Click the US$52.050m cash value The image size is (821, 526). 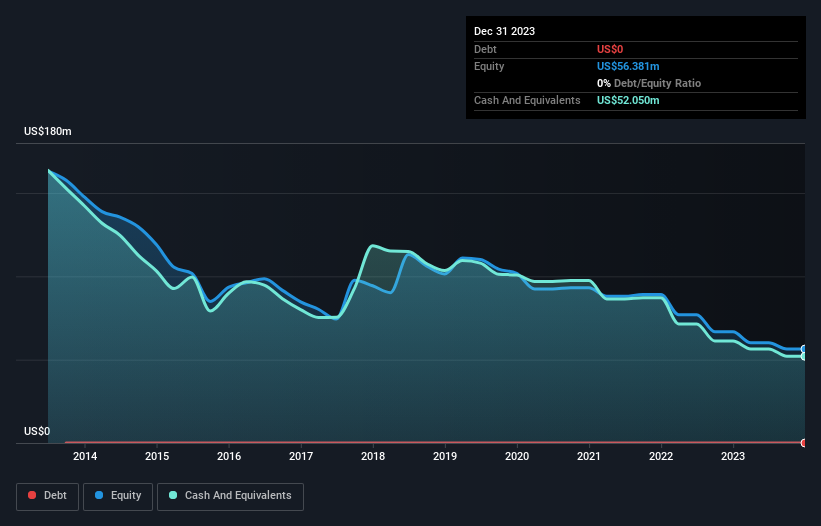(628, 100)
